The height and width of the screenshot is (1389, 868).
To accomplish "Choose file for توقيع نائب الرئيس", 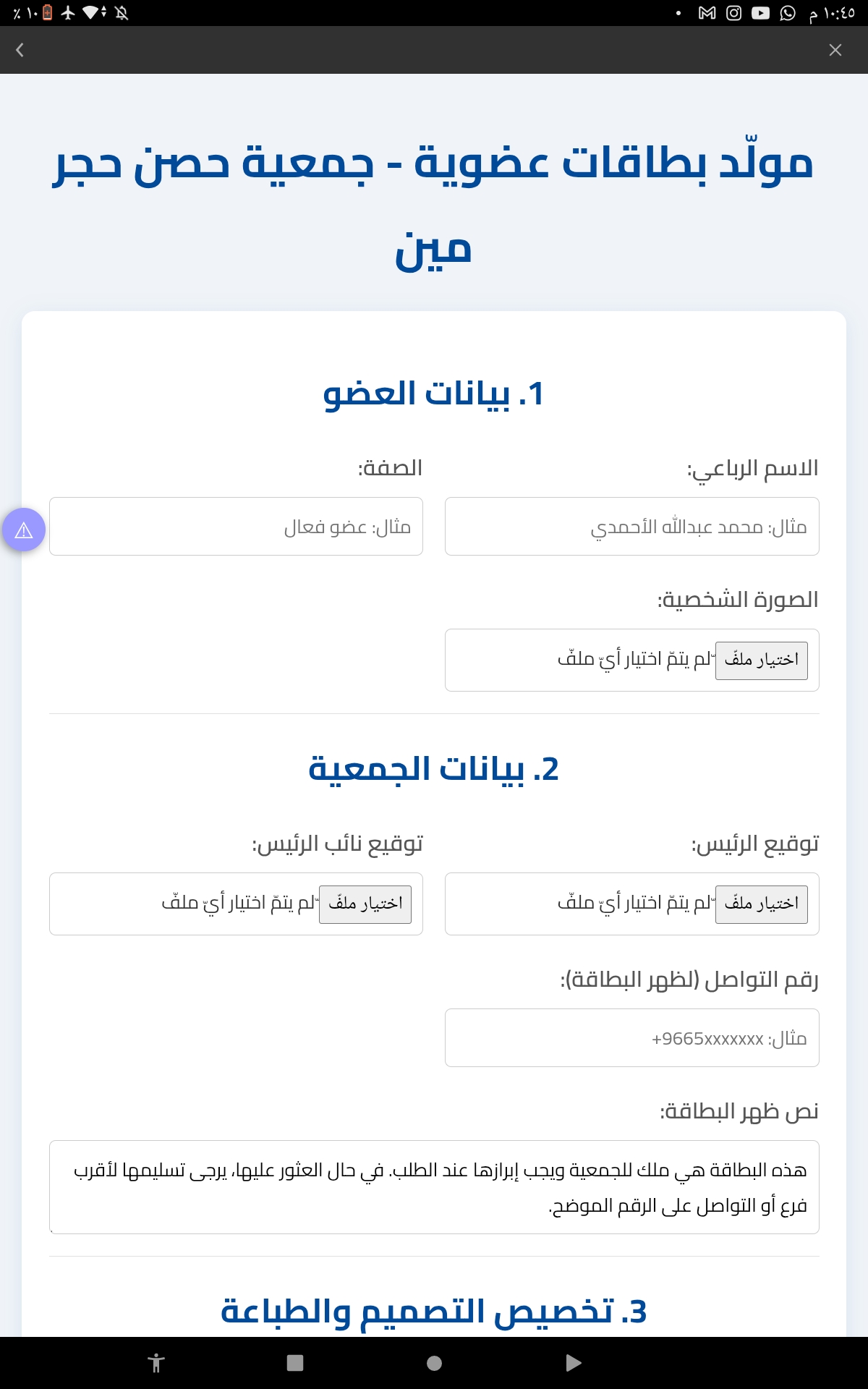I will tap(365, 904).
